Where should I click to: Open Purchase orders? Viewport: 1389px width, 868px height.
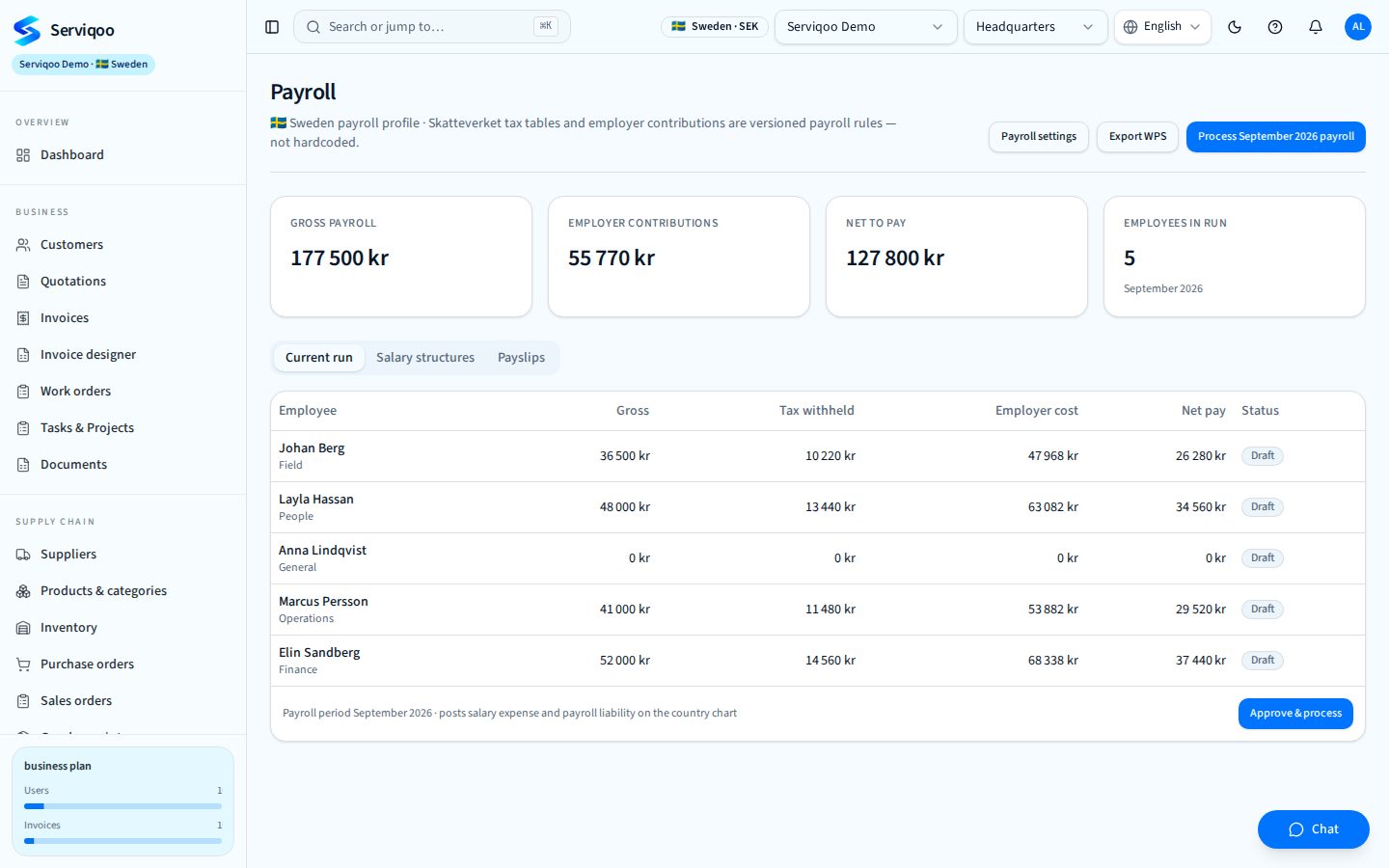point(123,665)
